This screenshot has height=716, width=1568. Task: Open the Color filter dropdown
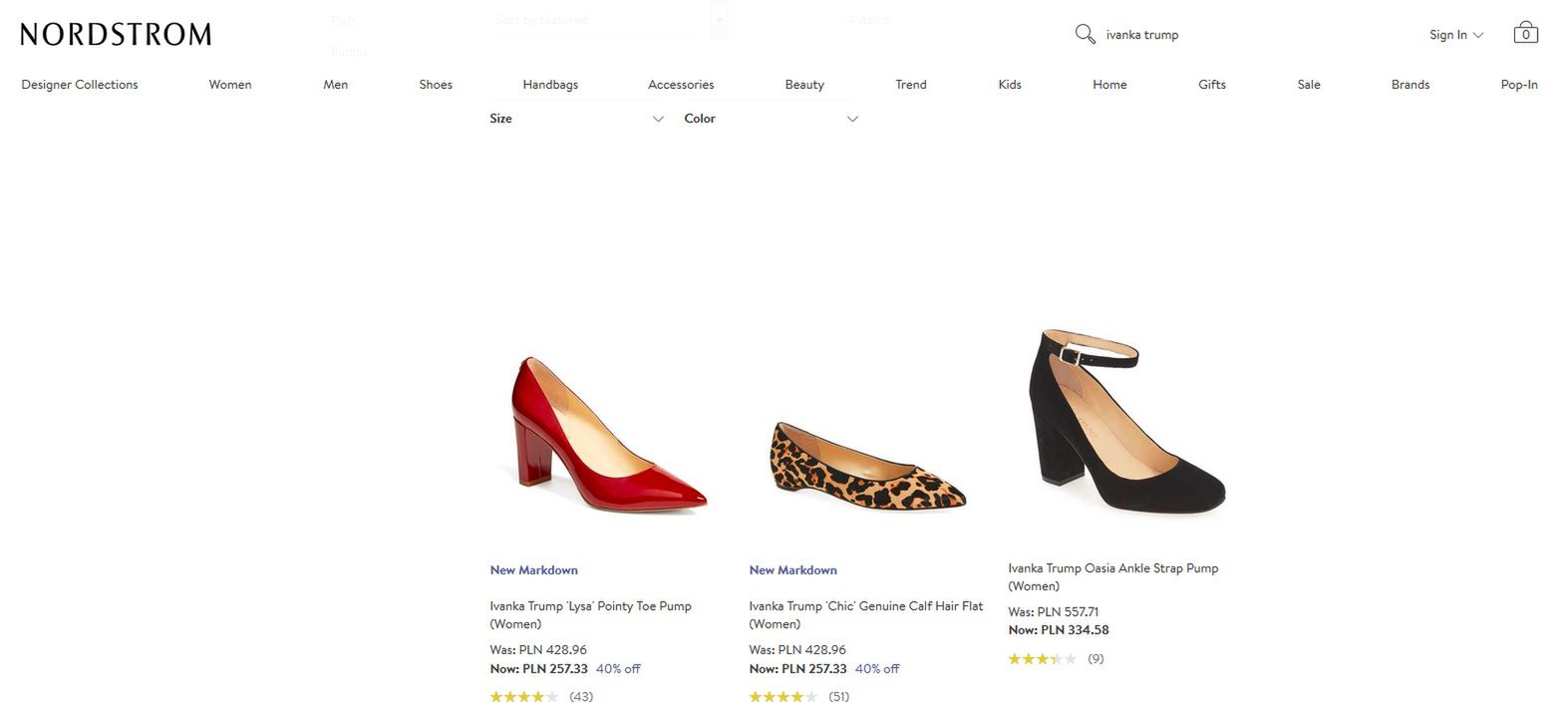[771, 119]
